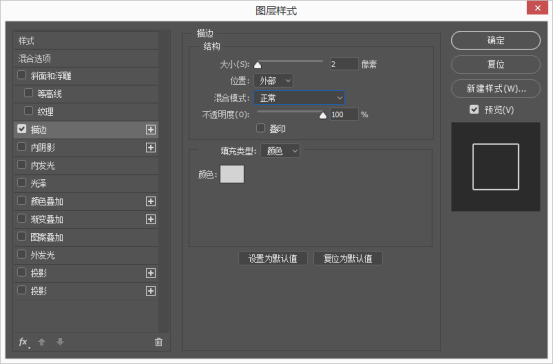Select the 图案叠加 row label
Screen dimensions: 554x364
click(47, 237)
